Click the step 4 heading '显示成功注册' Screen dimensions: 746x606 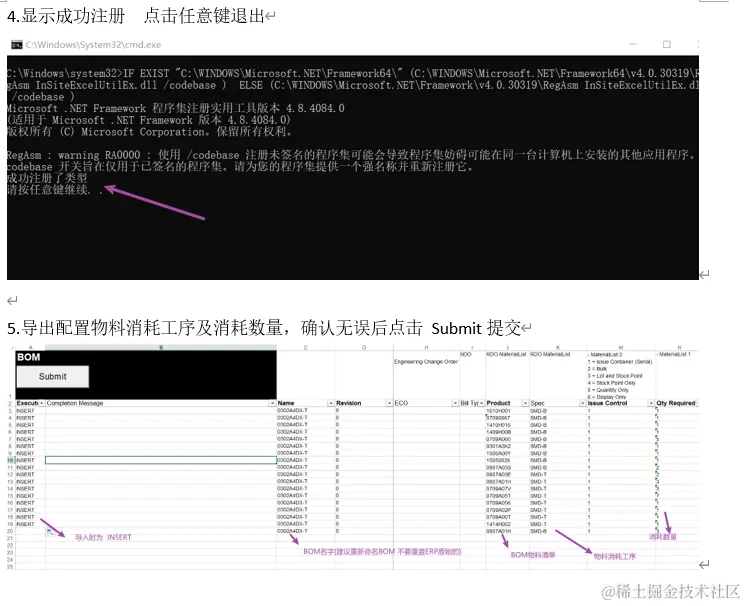pyautogui.click(x=73, y=16)
